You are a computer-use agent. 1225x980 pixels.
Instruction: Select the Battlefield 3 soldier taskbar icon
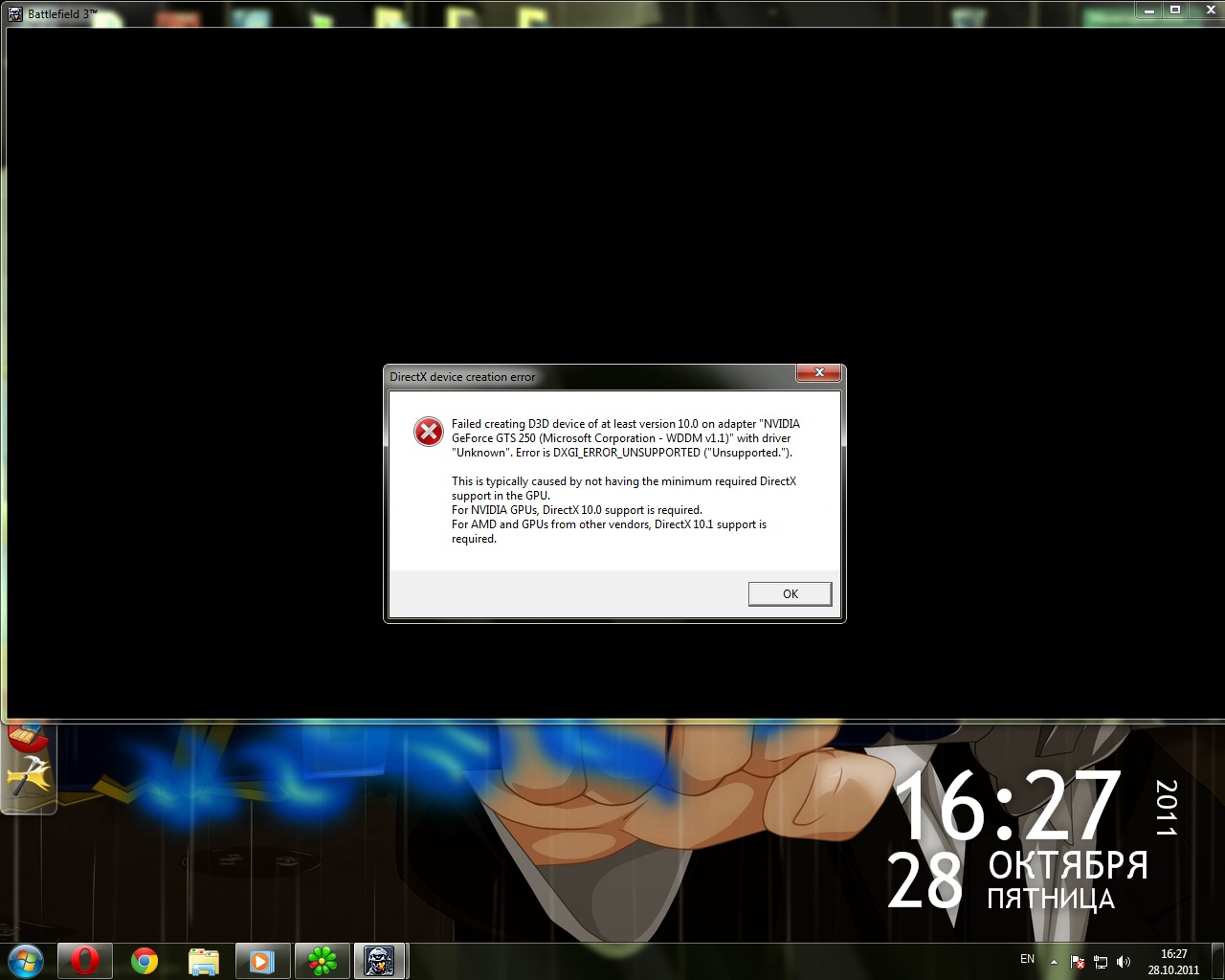click(x=380, y=961)
